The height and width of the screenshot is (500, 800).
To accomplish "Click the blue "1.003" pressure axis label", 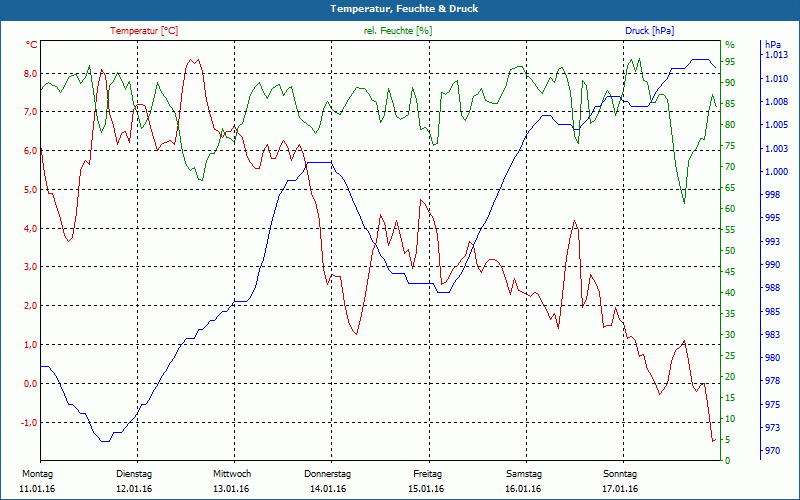I will click(776, 148).
